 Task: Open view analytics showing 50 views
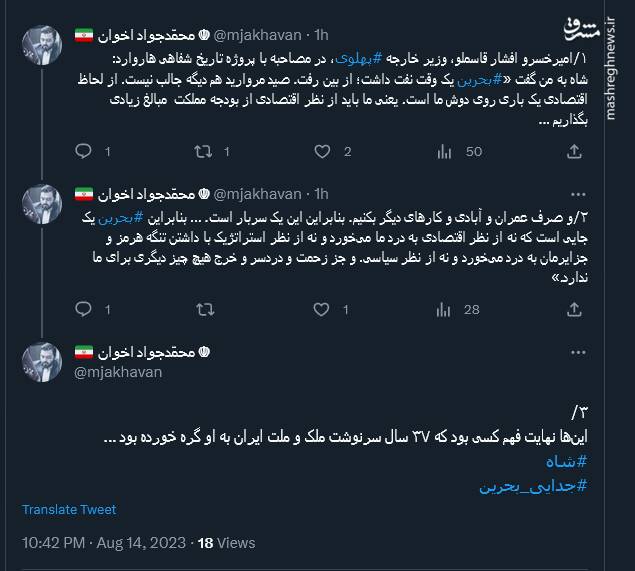[x=441, y=152]
